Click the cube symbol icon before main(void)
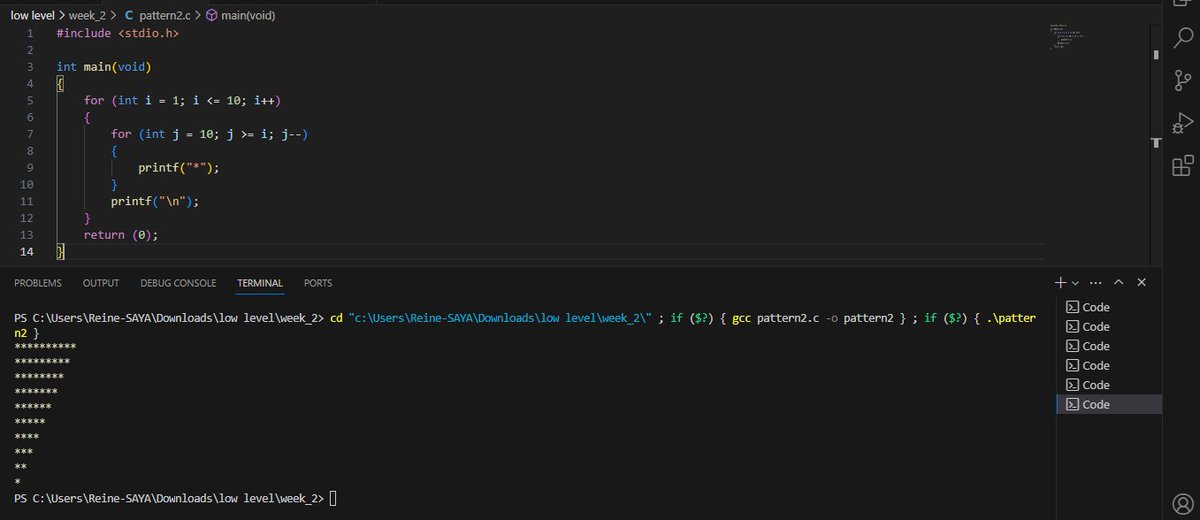The image size is (1200, 520). [211, 16]
